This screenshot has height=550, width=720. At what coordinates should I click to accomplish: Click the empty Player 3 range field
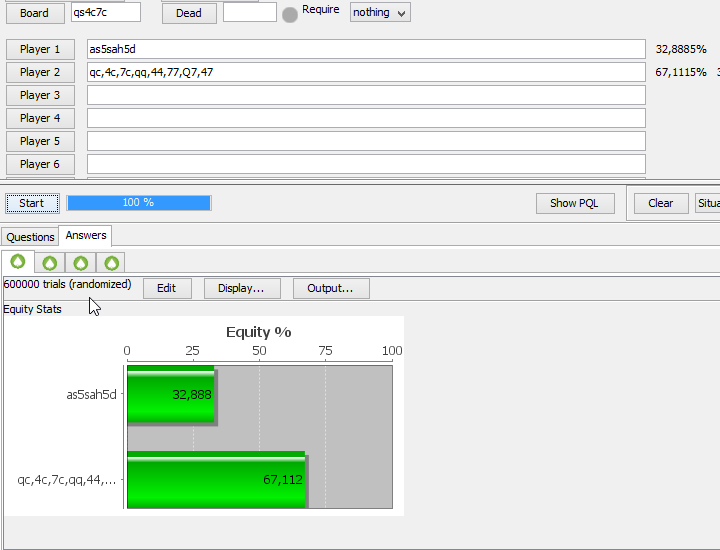click(366, 95)
